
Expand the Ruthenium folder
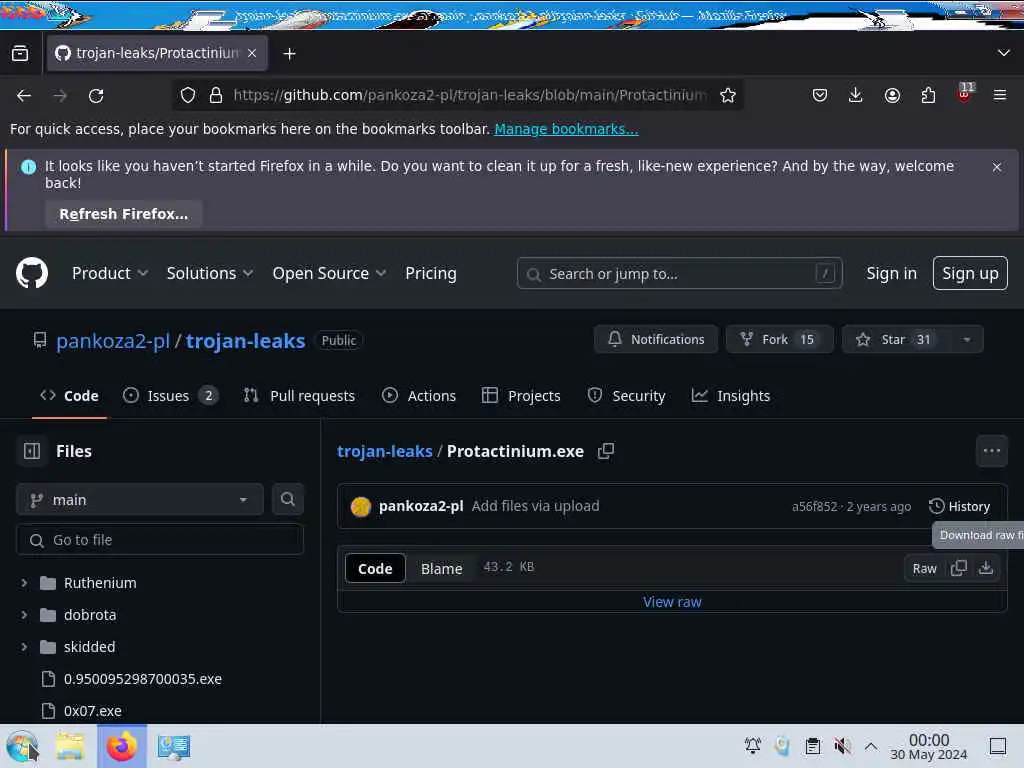point(24,583)
